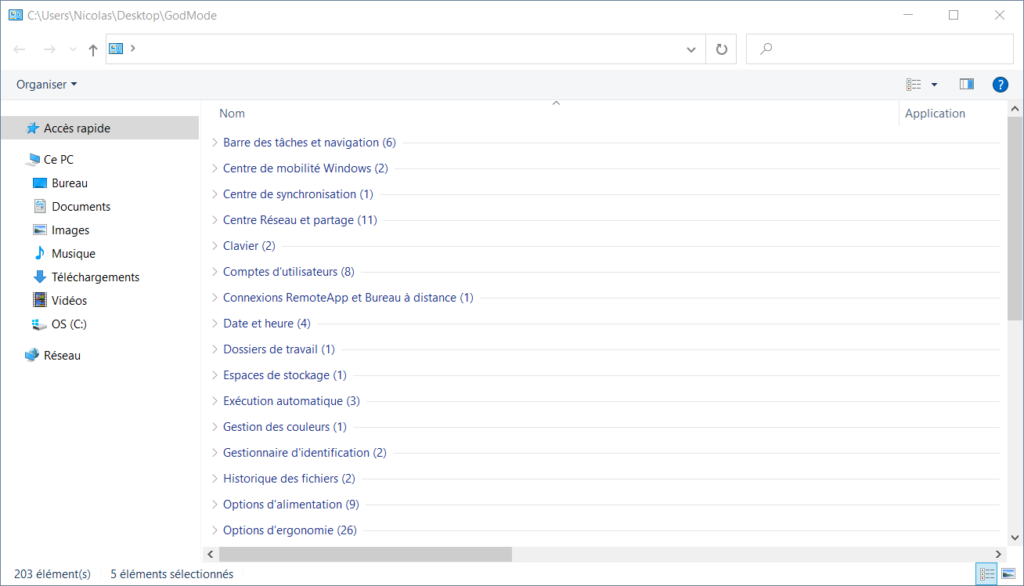Viewport: 1024px width, 586px height.
Task: Open Documents in the sidebar
Action: click(x=81, y=206)
